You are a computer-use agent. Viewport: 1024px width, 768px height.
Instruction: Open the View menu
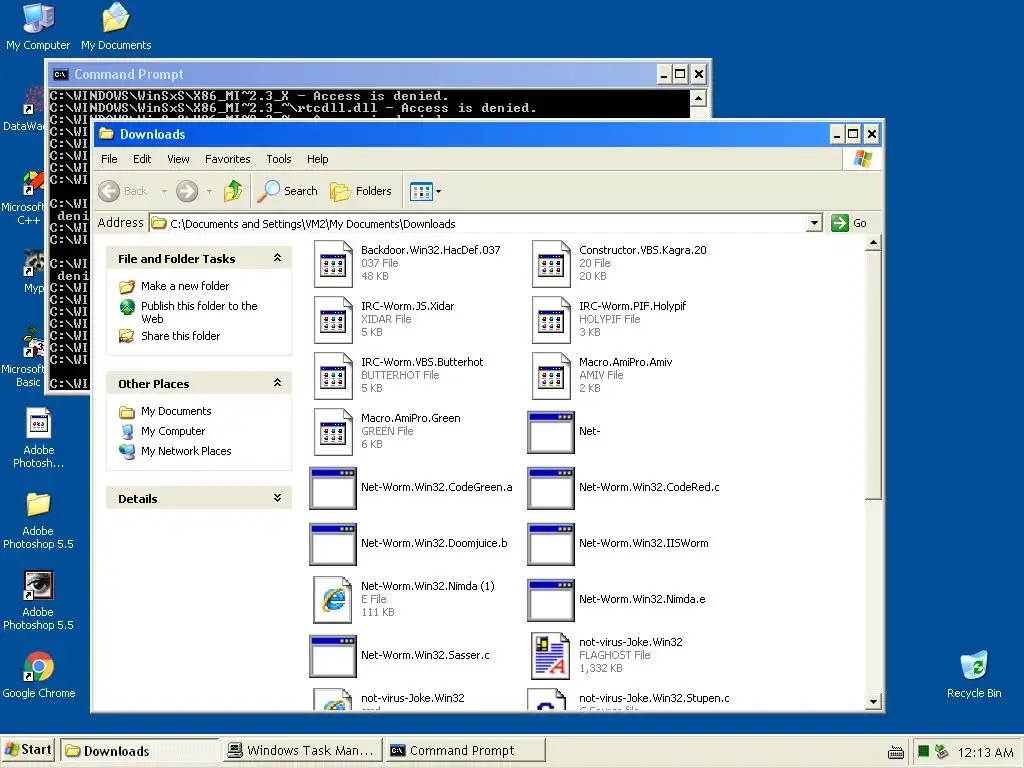pos(178,159)
